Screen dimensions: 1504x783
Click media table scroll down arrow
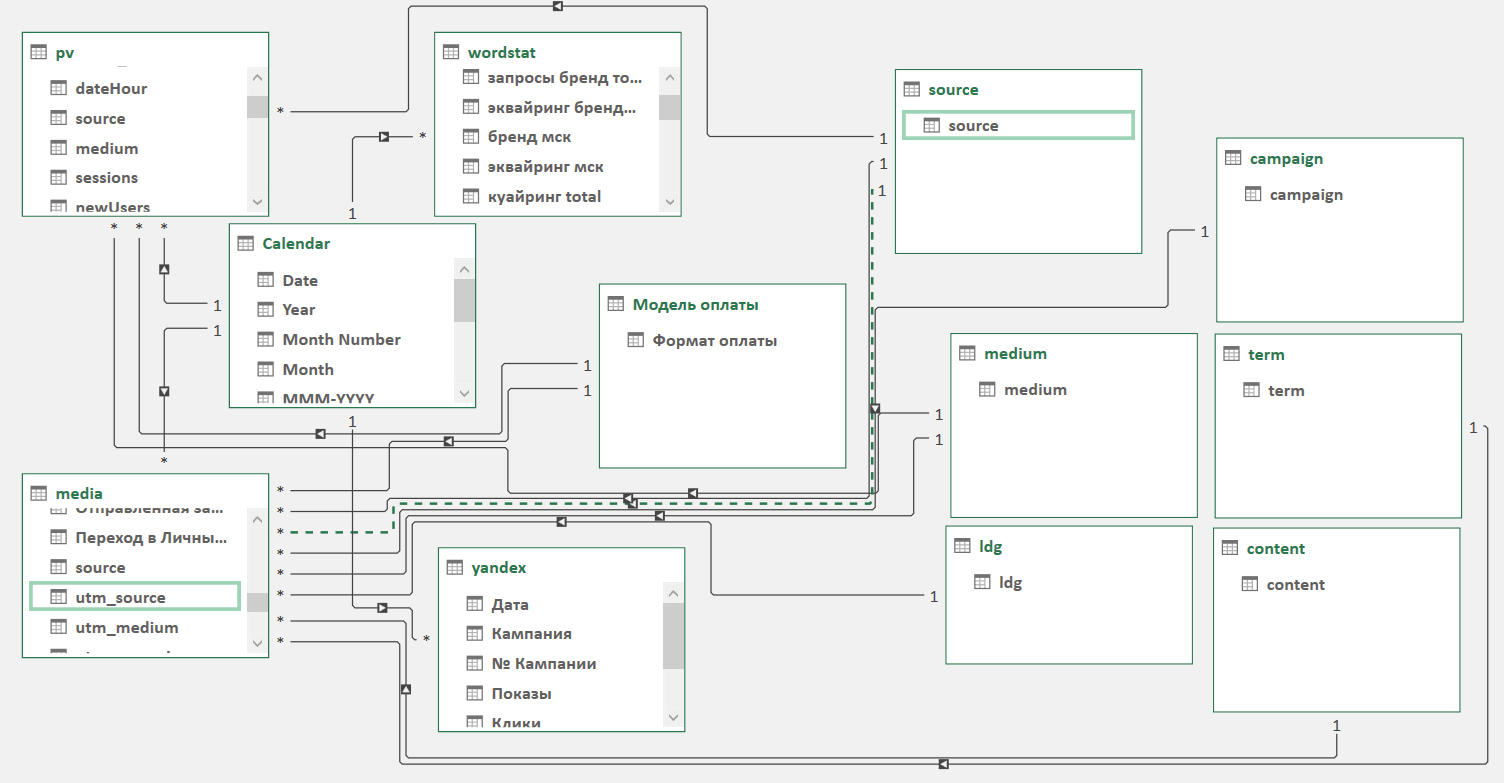pos(258,642)
